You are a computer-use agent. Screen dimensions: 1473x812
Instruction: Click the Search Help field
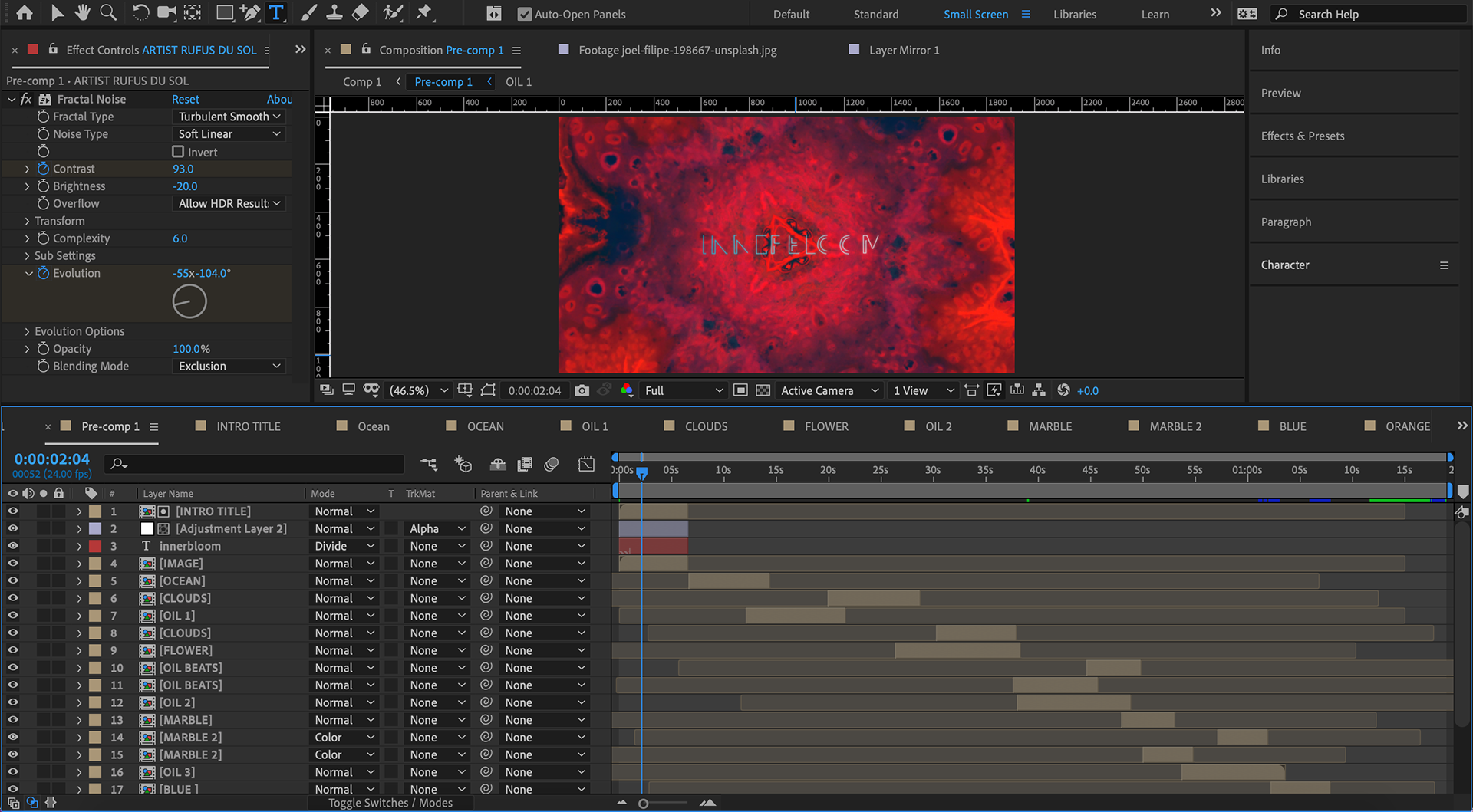[x=1369, y=14]
